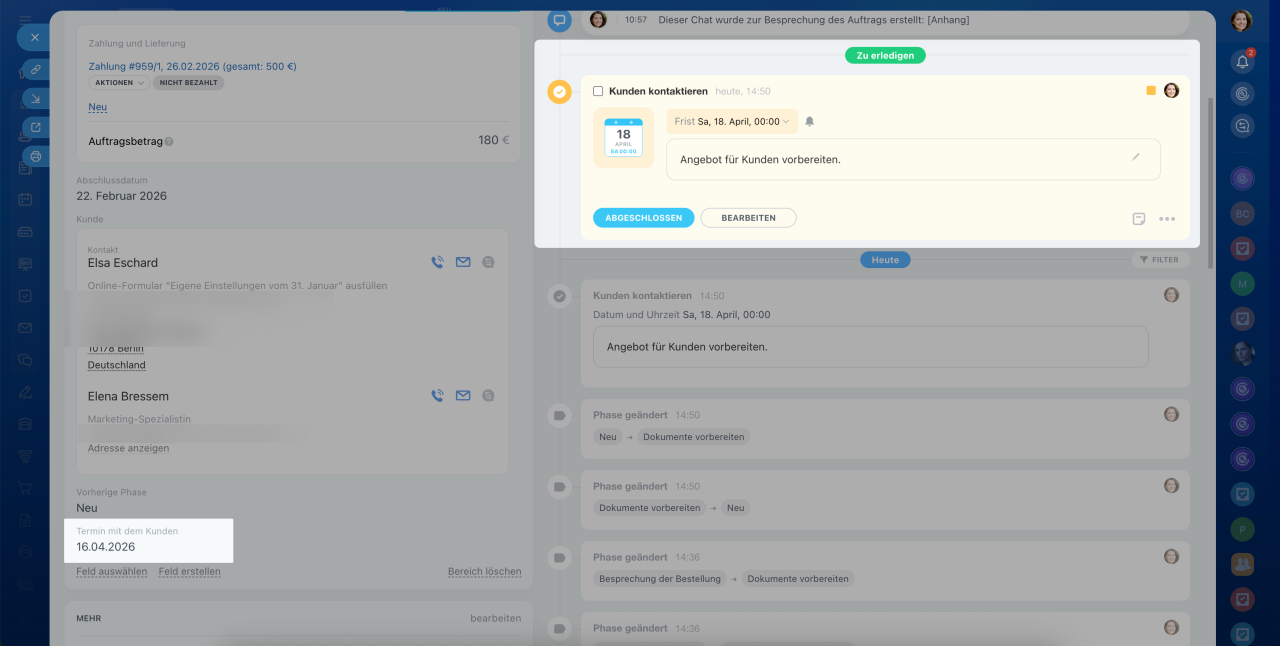Click the Feld erstellen link
The image size is (1280, 646).
[189, 572]
